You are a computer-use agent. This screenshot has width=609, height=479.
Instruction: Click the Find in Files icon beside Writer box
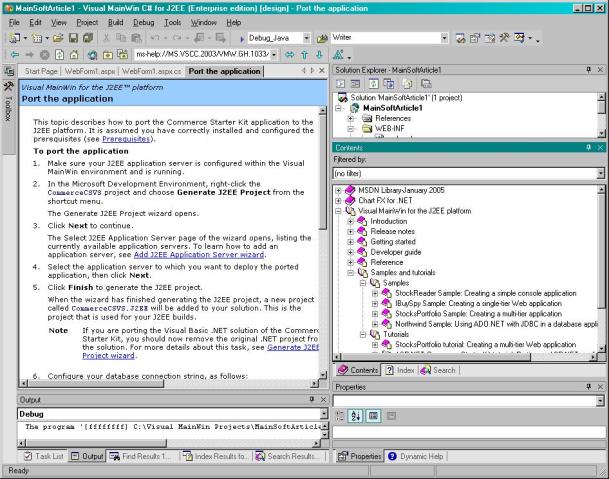tap(322, 38)
